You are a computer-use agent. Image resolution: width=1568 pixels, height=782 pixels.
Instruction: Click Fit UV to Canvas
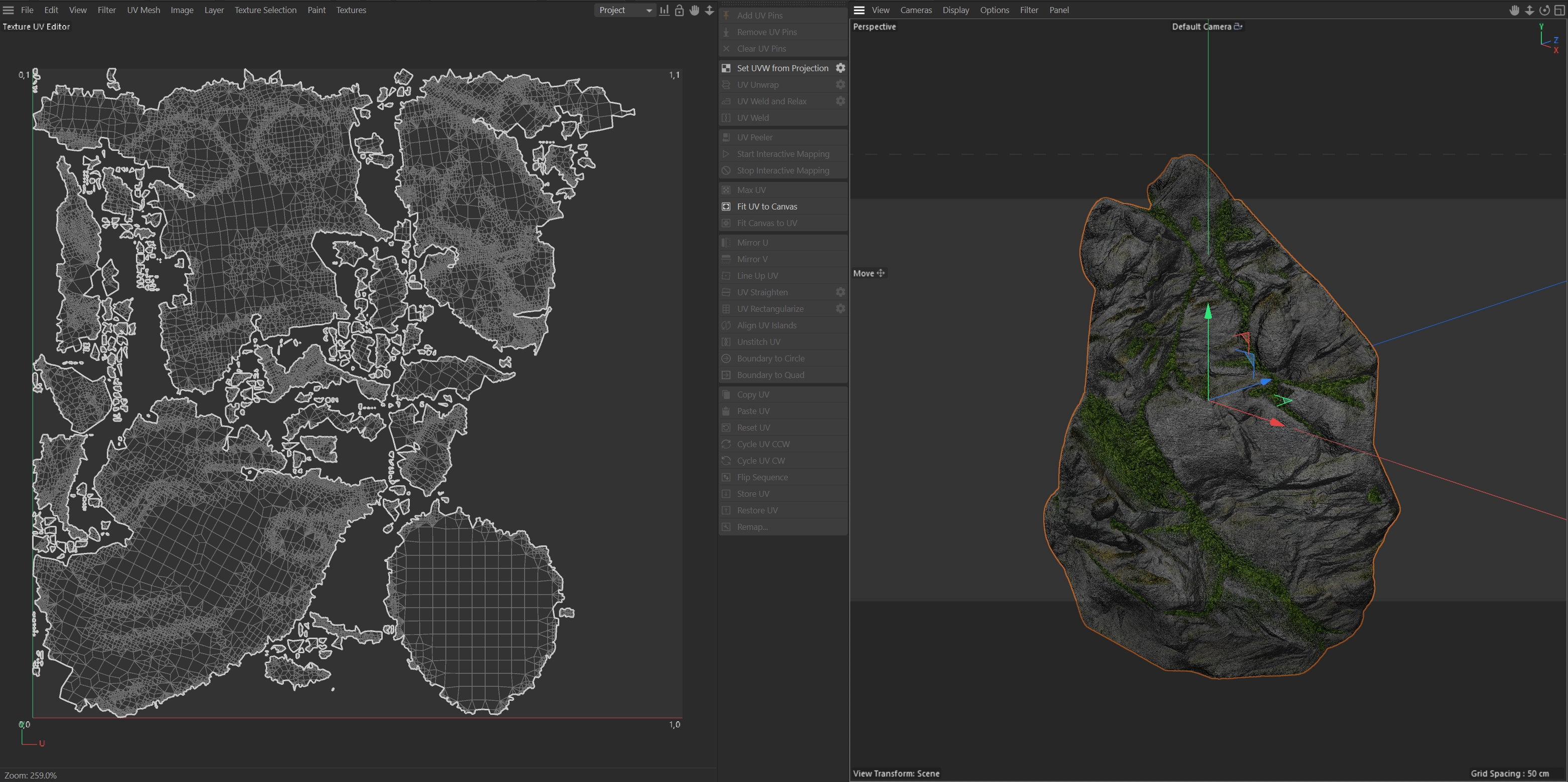click(x=766, y=207)
